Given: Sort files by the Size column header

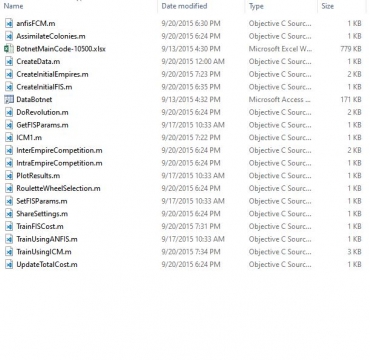Looking at the screenshot, I should 327,6.
